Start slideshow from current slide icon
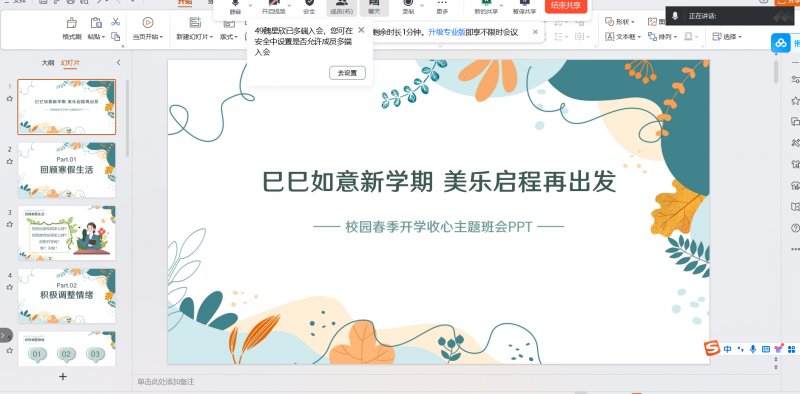 point(148,22)
